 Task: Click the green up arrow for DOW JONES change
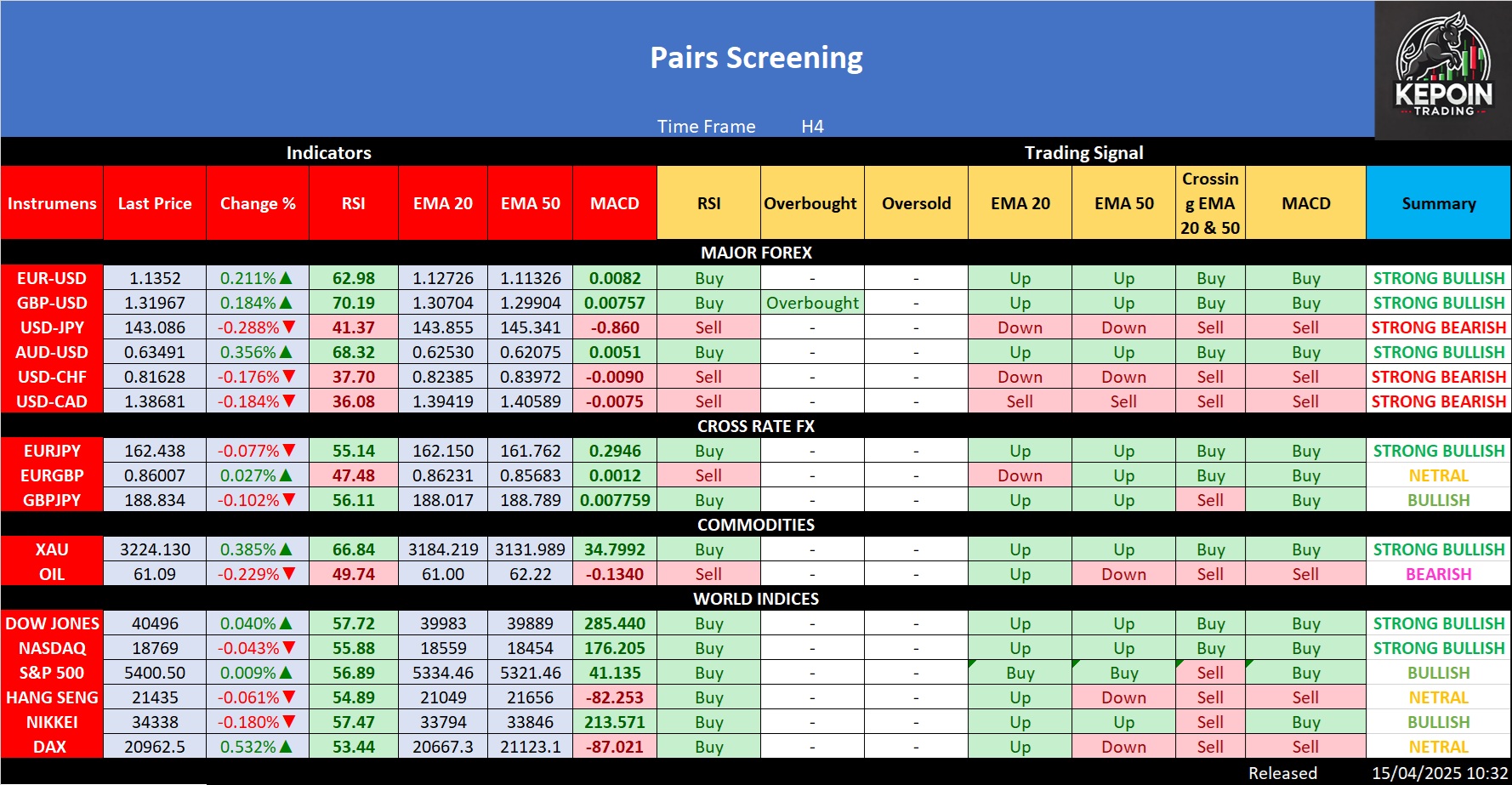coord(286,623)
